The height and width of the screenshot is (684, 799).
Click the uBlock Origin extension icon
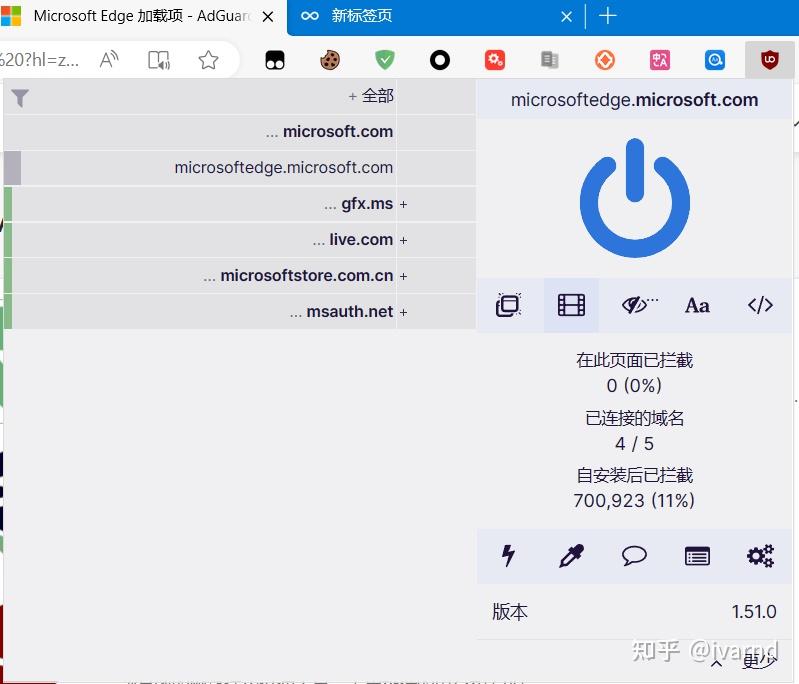pyautogui.click(x=769, y=60)
